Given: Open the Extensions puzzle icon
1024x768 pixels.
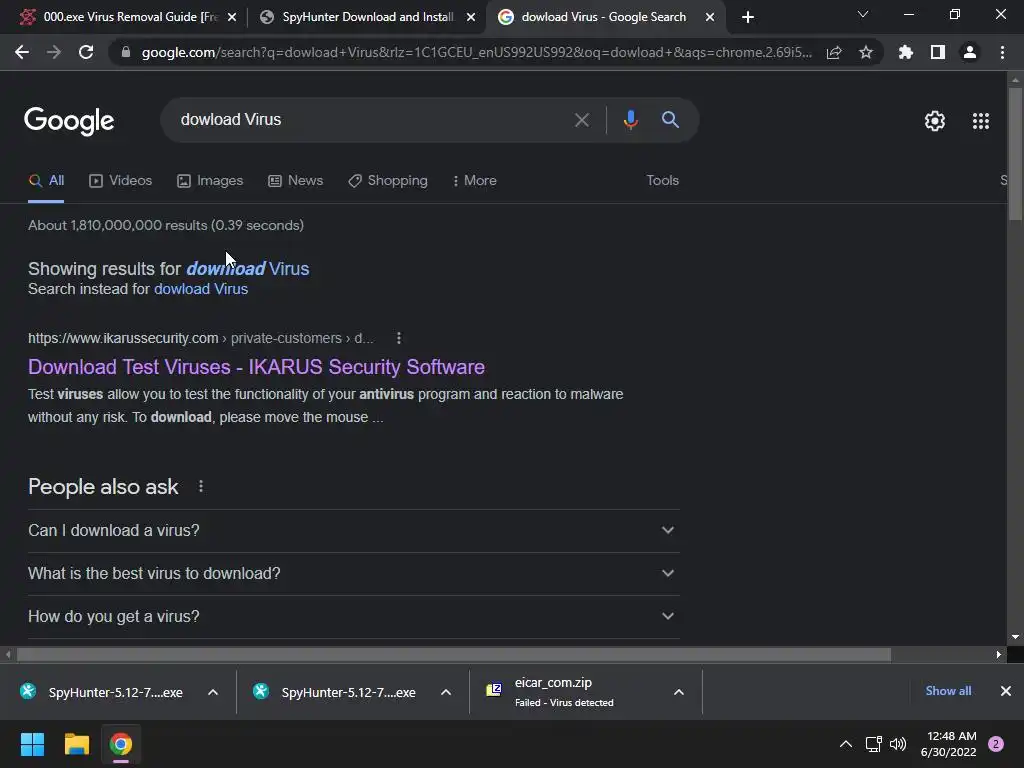Looking at the screenshot, I should click(905, 52).
